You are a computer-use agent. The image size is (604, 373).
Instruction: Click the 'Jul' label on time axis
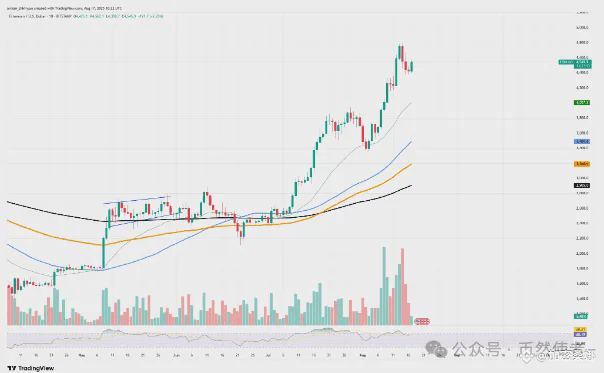coord(268,355)
